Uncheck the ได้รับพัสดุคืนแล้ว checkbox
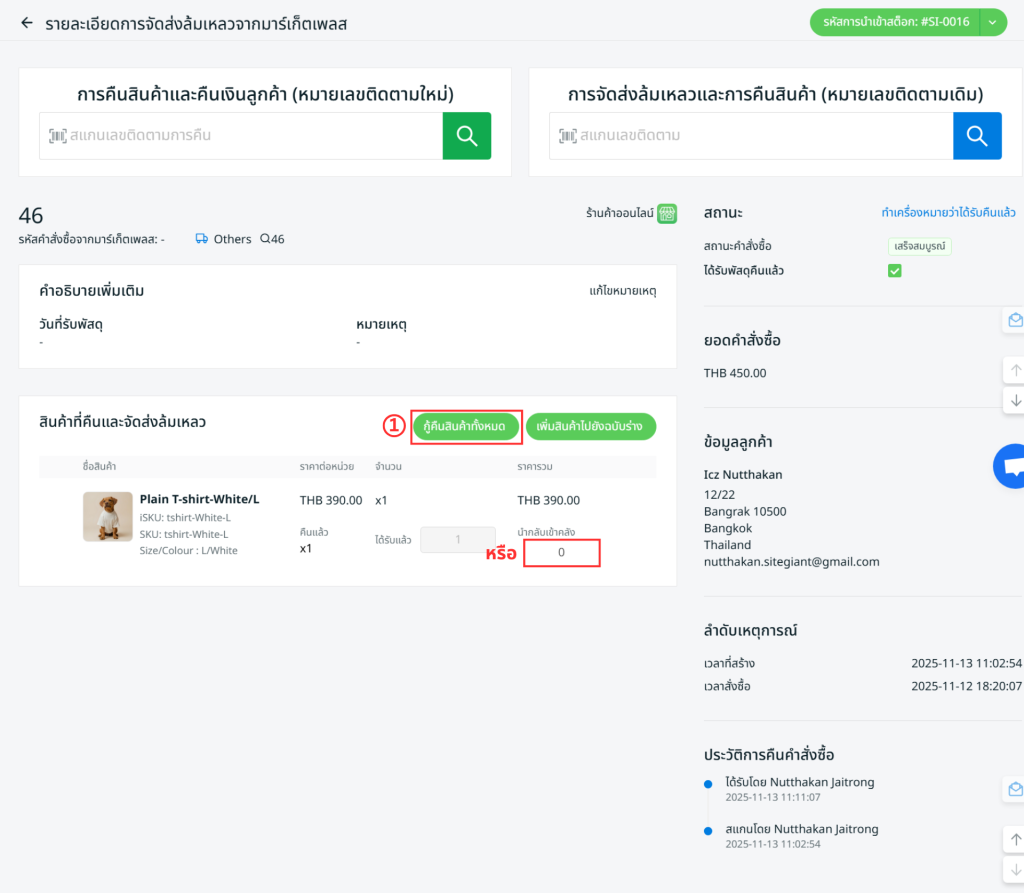Viewport: 1024px width, 893px height. point(895,271)
